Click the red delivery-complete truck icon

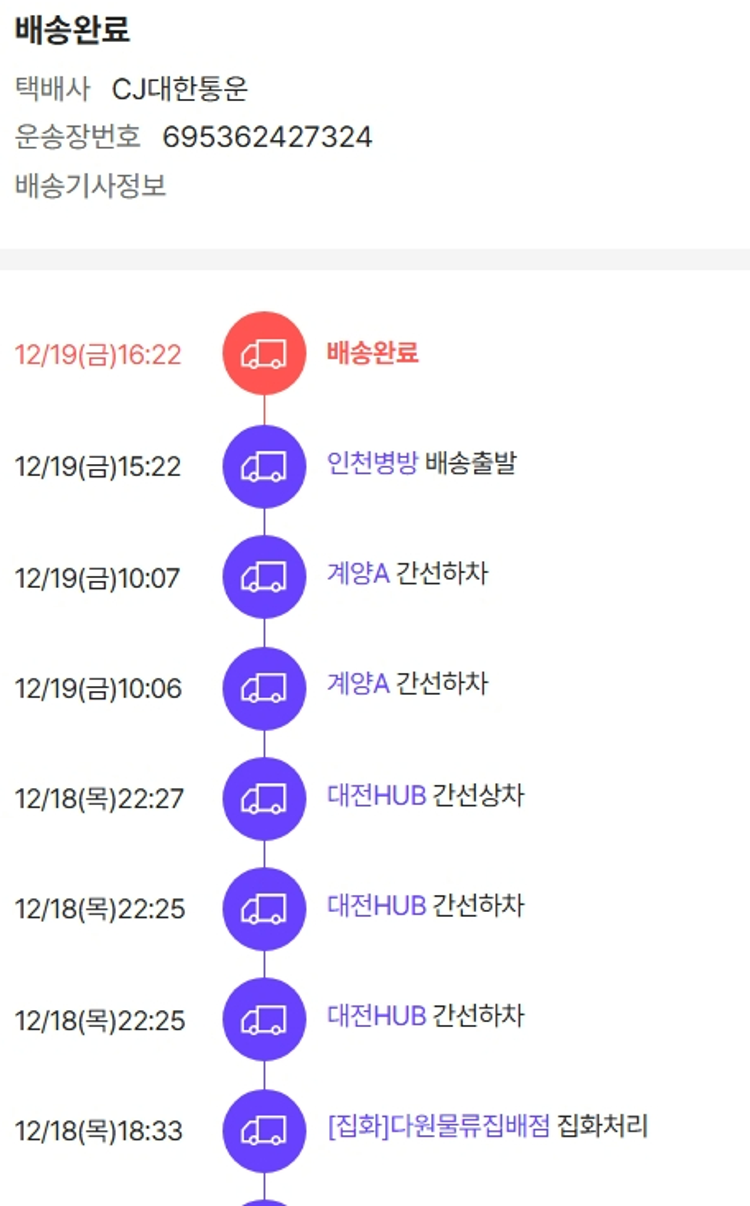pos(264,353)
